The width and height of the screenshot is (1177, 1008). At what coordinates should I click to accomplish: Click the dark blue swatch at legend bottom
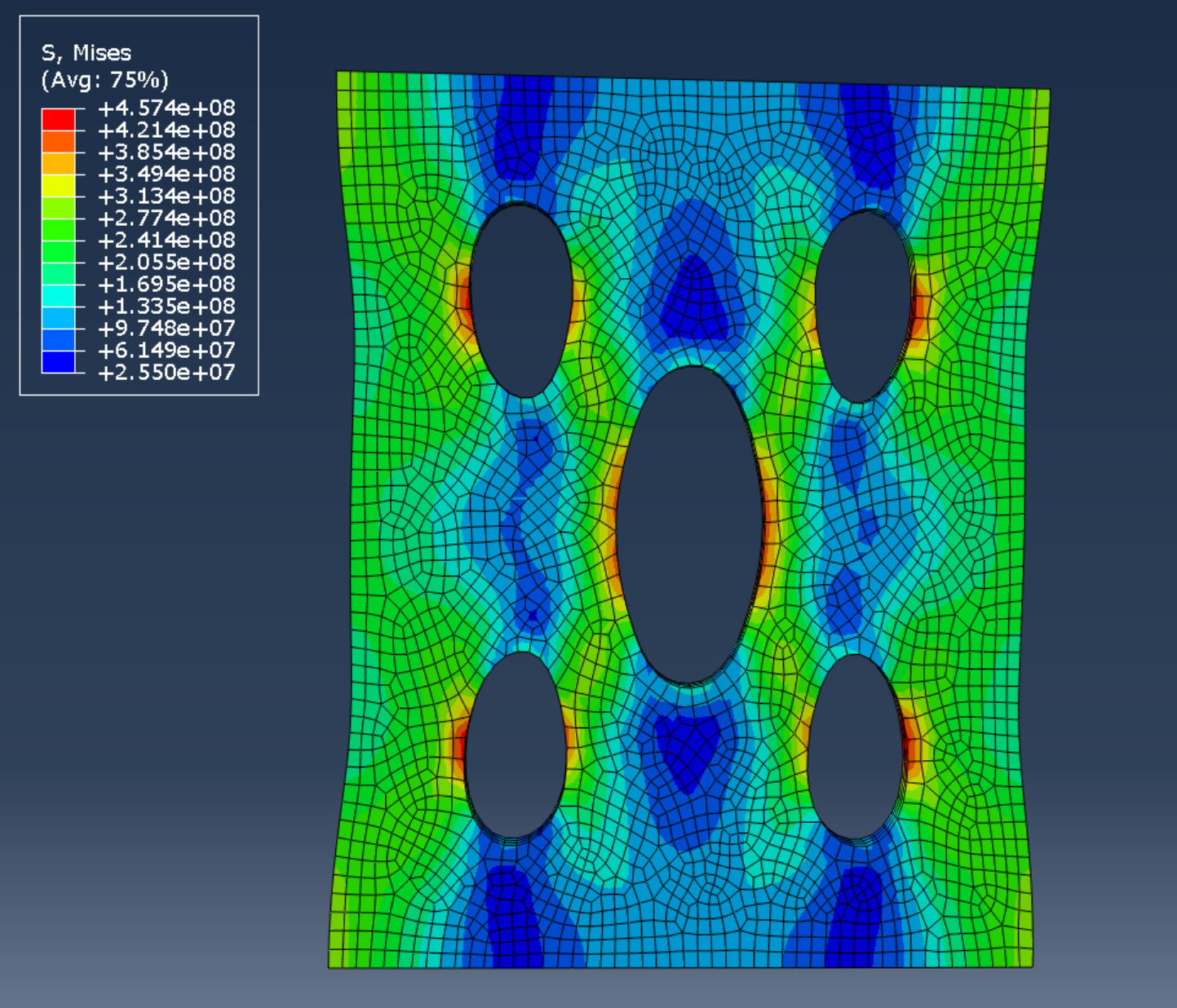58,361
